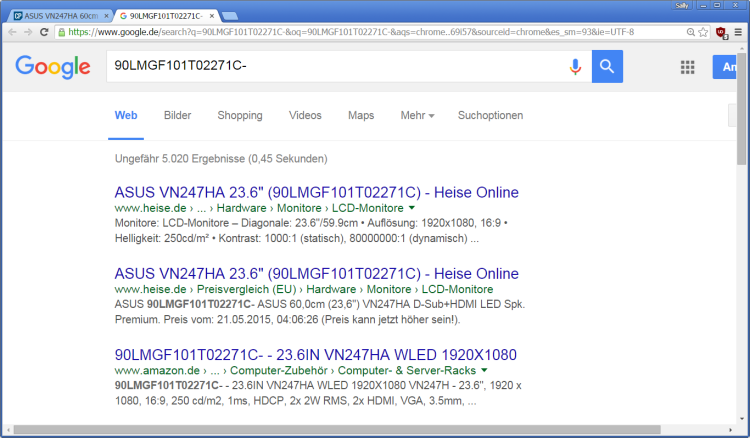Viewport: 750px width, 438px height.
Task: Select the Shopping search tab
Action: 240,115
